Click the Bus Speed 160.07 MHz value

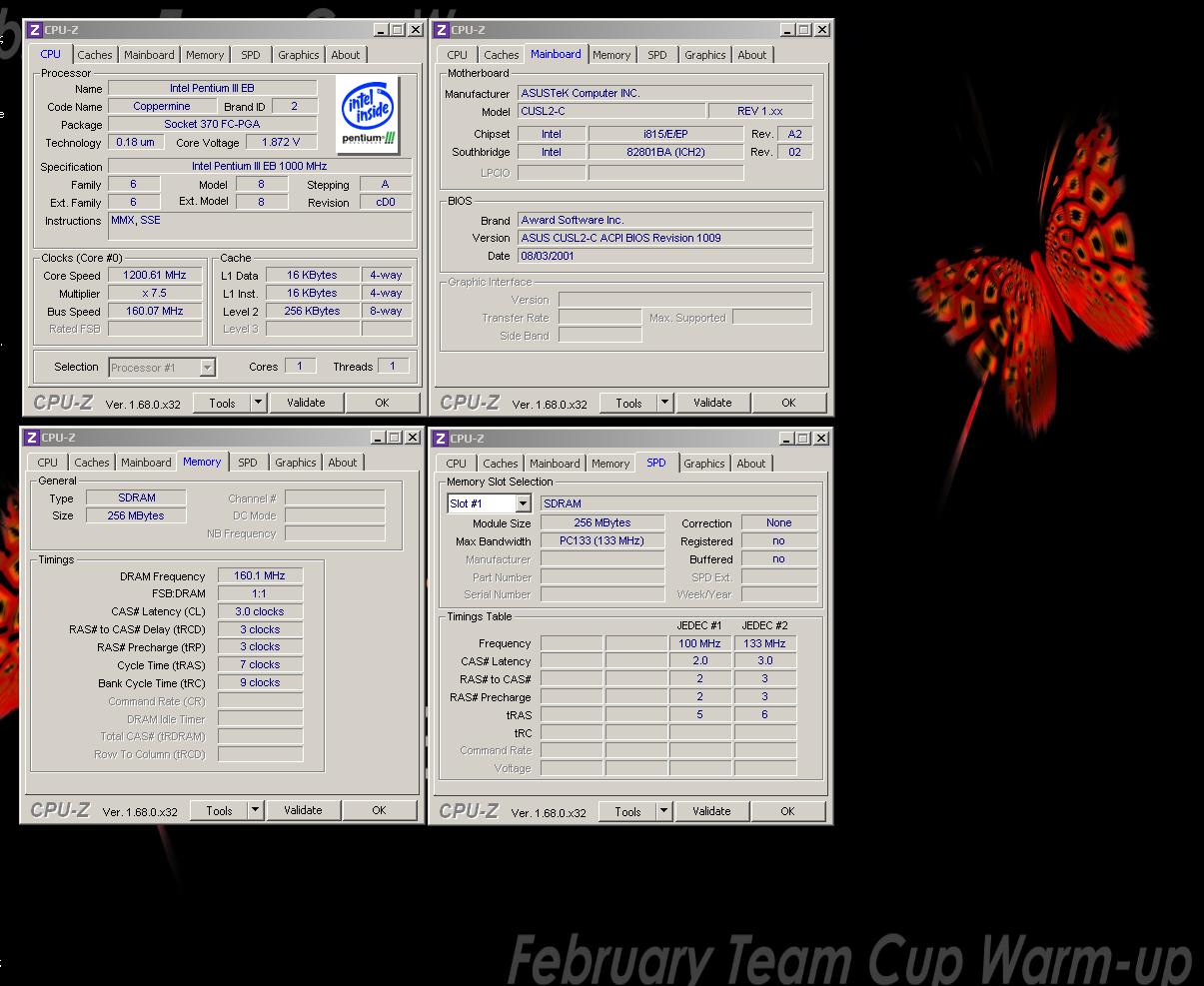(154, 312)
